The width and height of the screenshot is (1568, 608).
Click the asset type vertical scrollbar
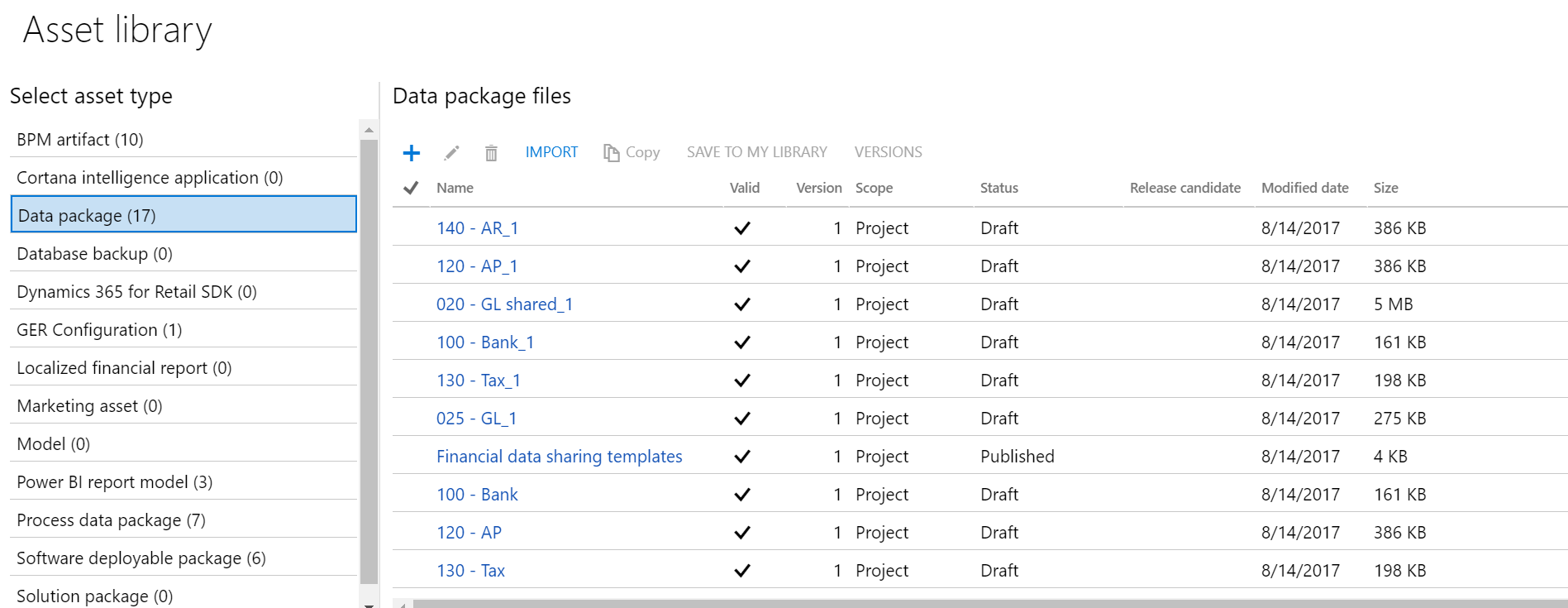click(x=369, y=356)
